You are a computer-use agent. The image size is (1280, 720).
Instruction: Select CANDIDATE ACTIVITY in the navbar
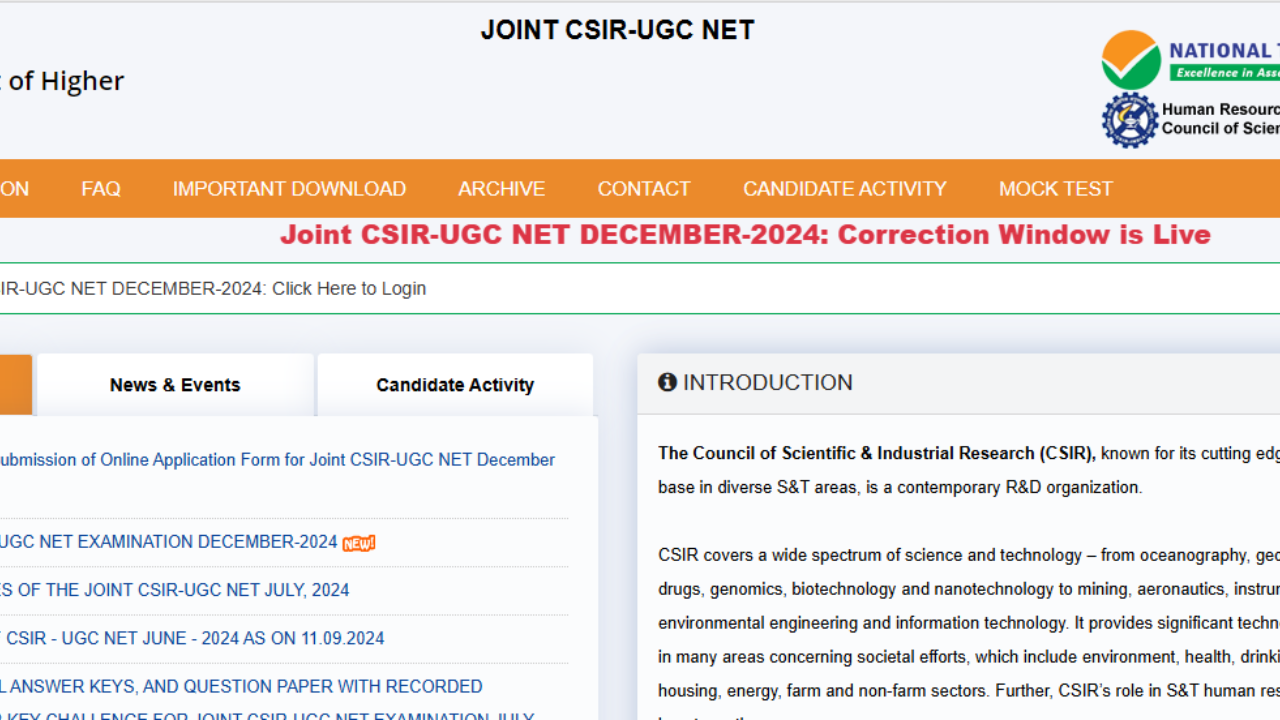point(844,188)
